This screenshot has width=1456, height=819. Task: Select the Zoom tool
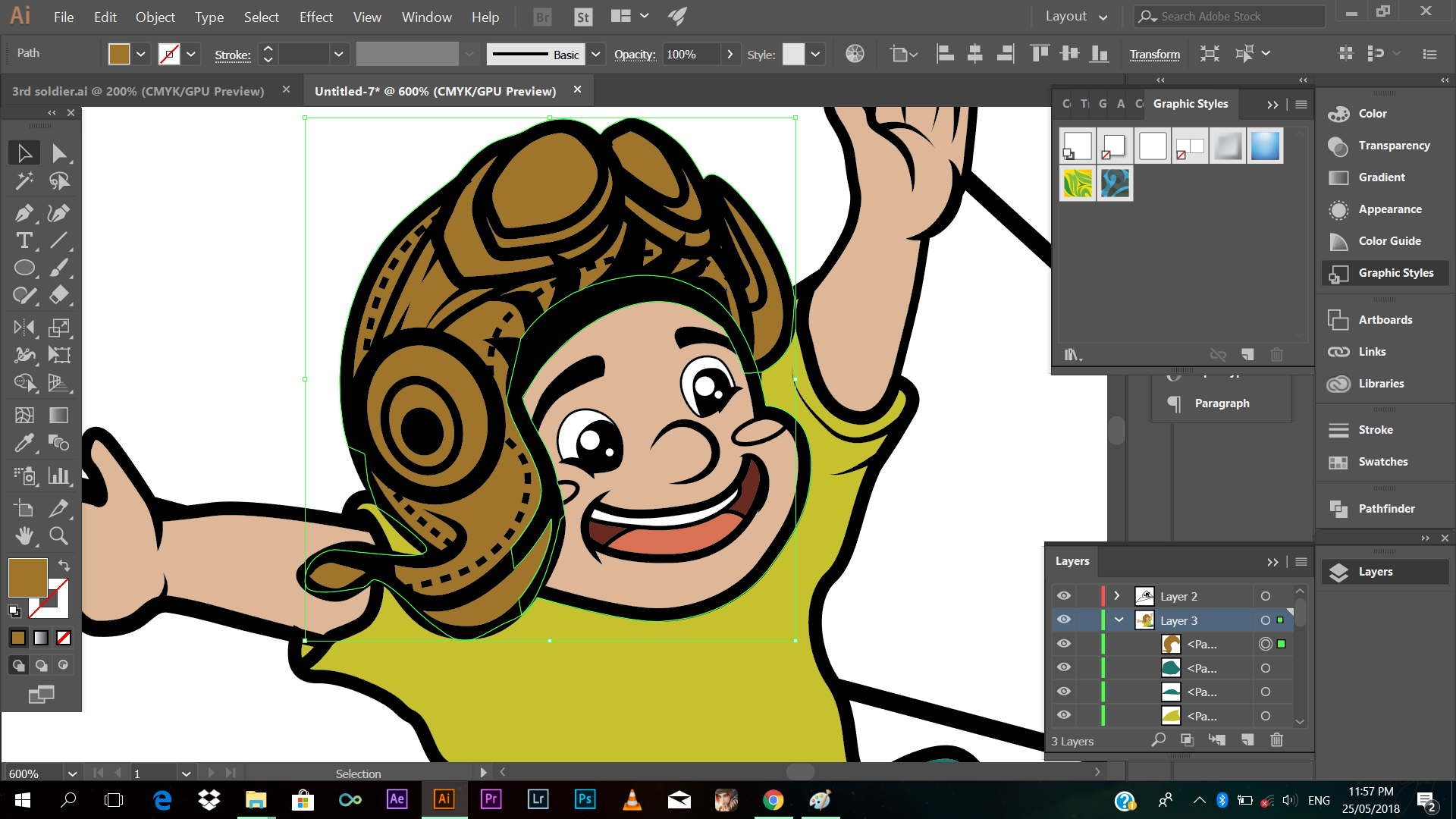click(x=59, y=535)
